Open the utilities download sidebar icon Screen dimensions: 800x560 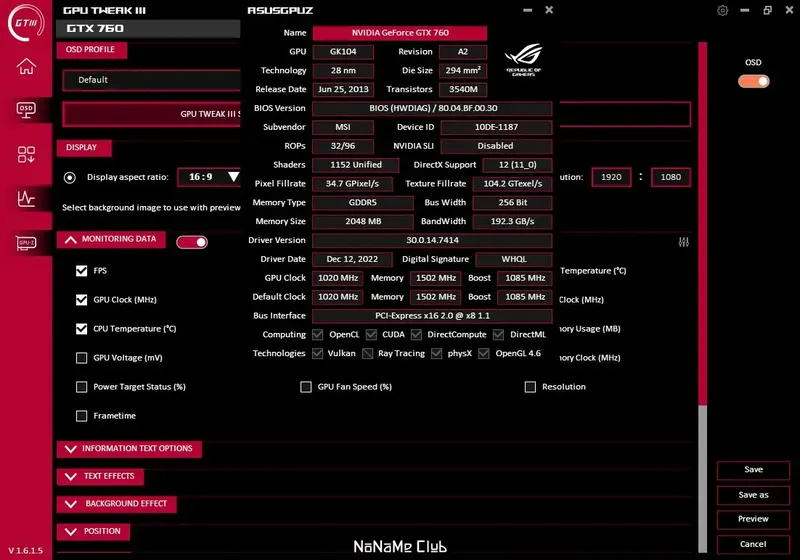tap(26, 154)
